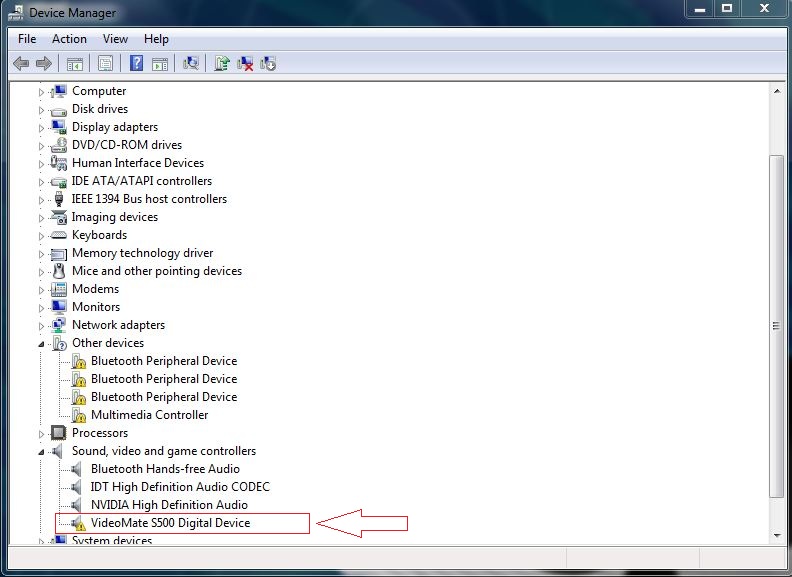Click the IEEE 1394 Bus host controllers icon
Image resolution: width=792 pixels, height=577 pixels.
pyautogui.click(x=59, y=199)
